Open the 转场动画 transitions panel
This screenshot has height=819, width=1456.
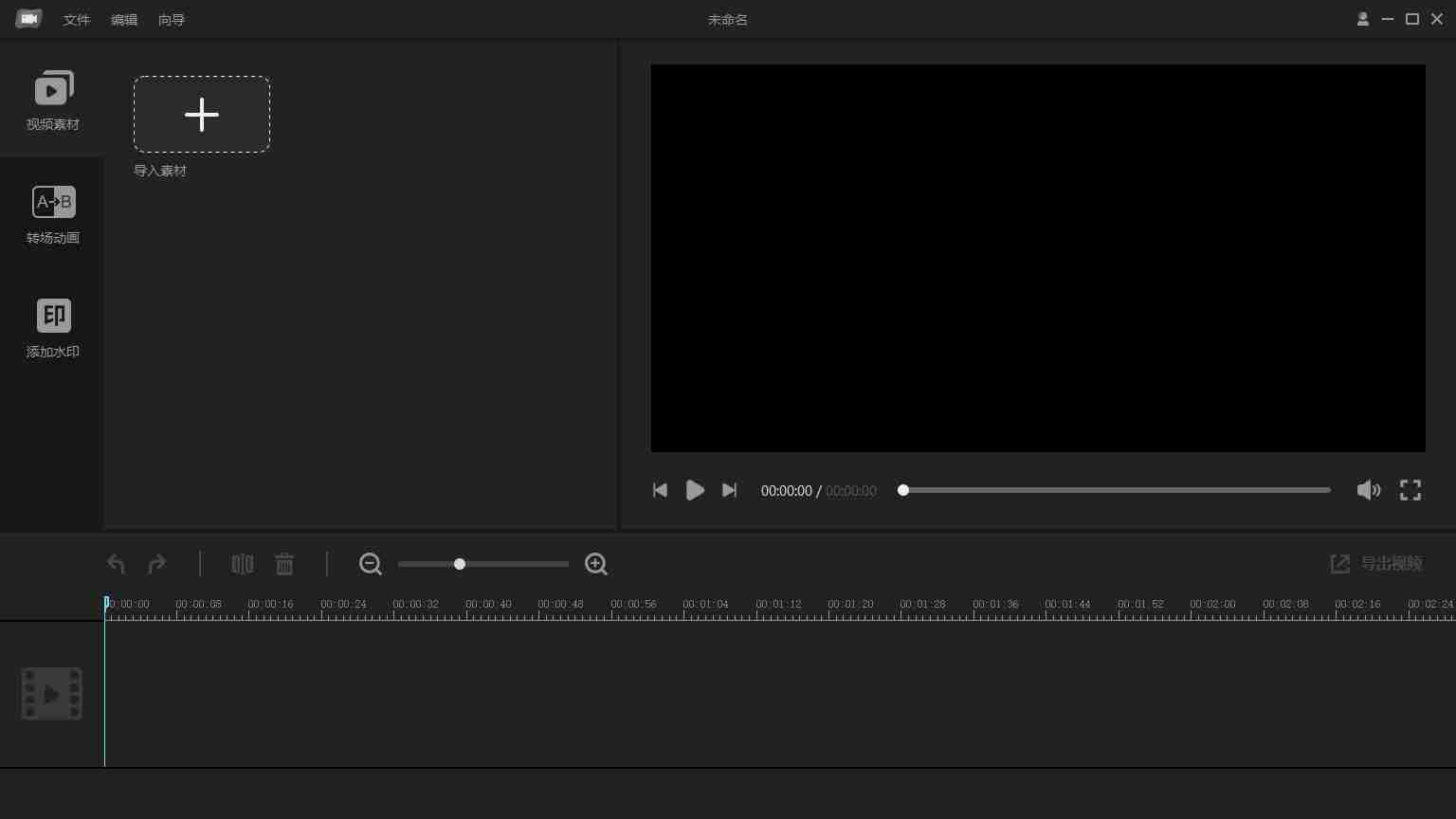point(53,214)
